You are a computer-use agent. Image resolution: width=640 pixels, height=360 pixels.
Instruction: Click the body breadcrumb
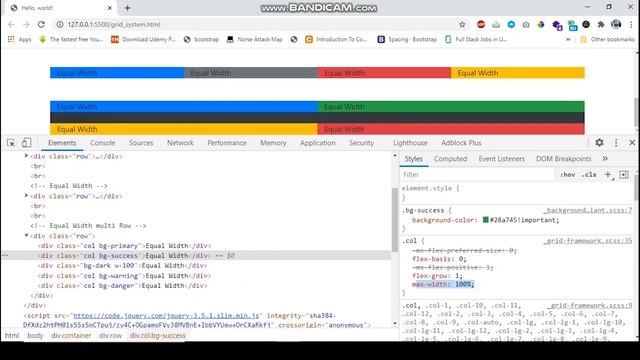[35, 336]
